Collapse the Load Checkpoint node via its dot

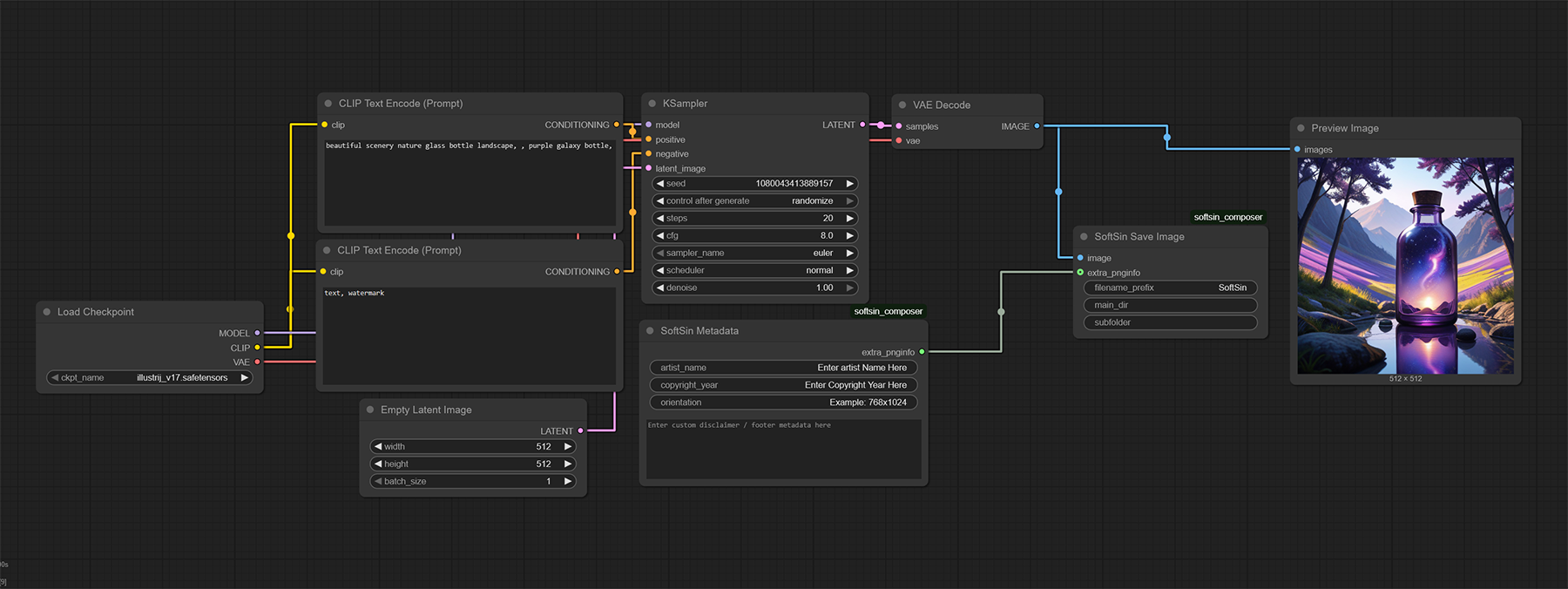click(x=47, y=312)
